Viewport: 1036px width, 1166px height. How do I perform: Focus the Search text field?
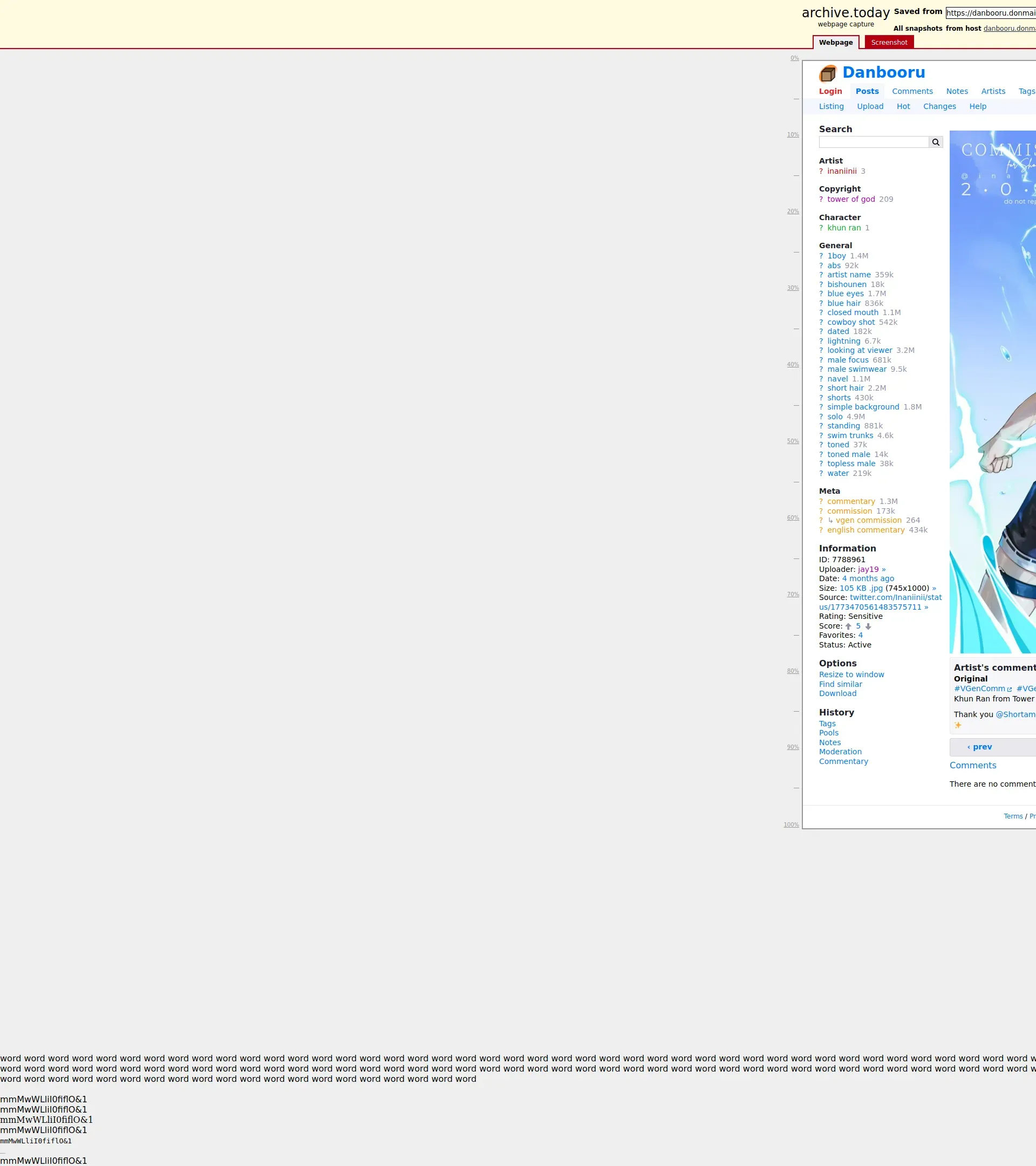coord(874,142)
